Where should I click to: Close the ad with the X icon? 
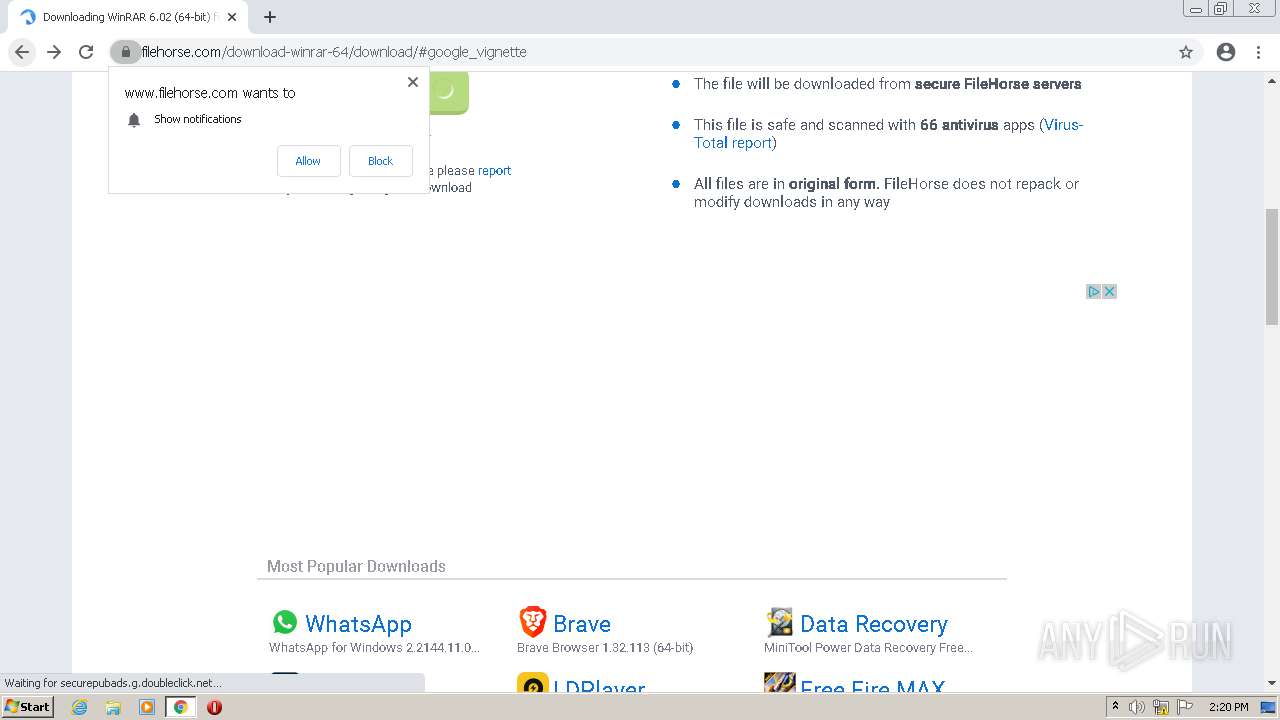(x=1109, y=292)
